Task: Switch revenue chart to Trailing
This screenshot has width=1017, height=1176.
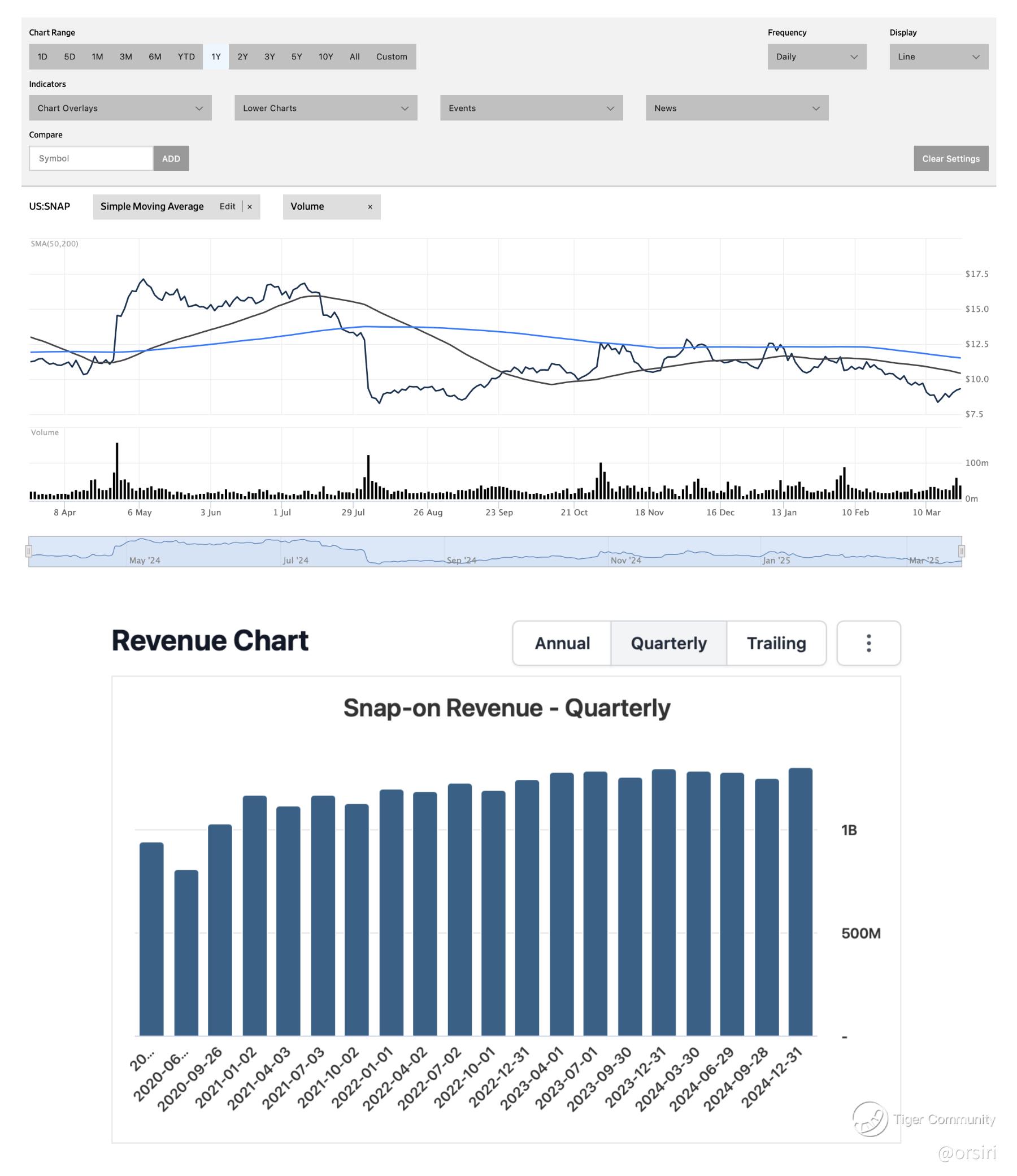Action: click(x=776, y=643)
